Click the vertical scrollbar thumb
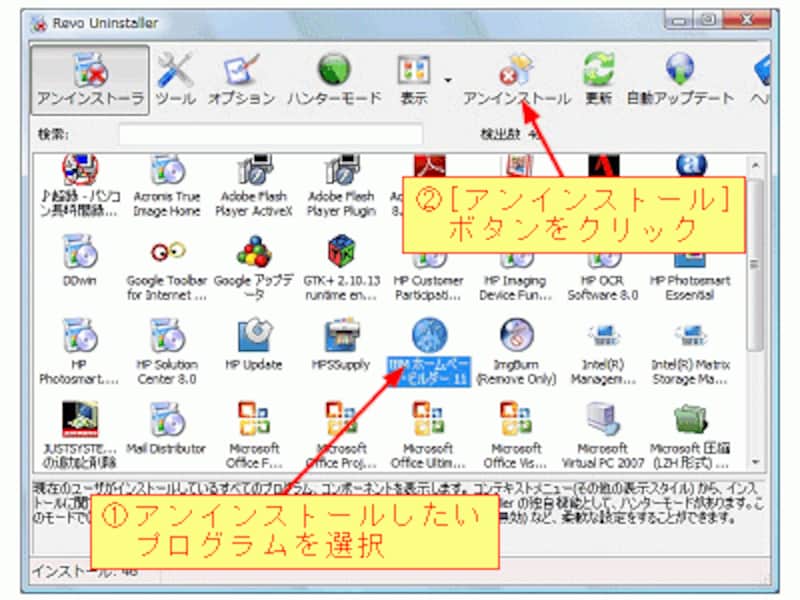Screen dimensions: 800x600 tap(756, 264)
